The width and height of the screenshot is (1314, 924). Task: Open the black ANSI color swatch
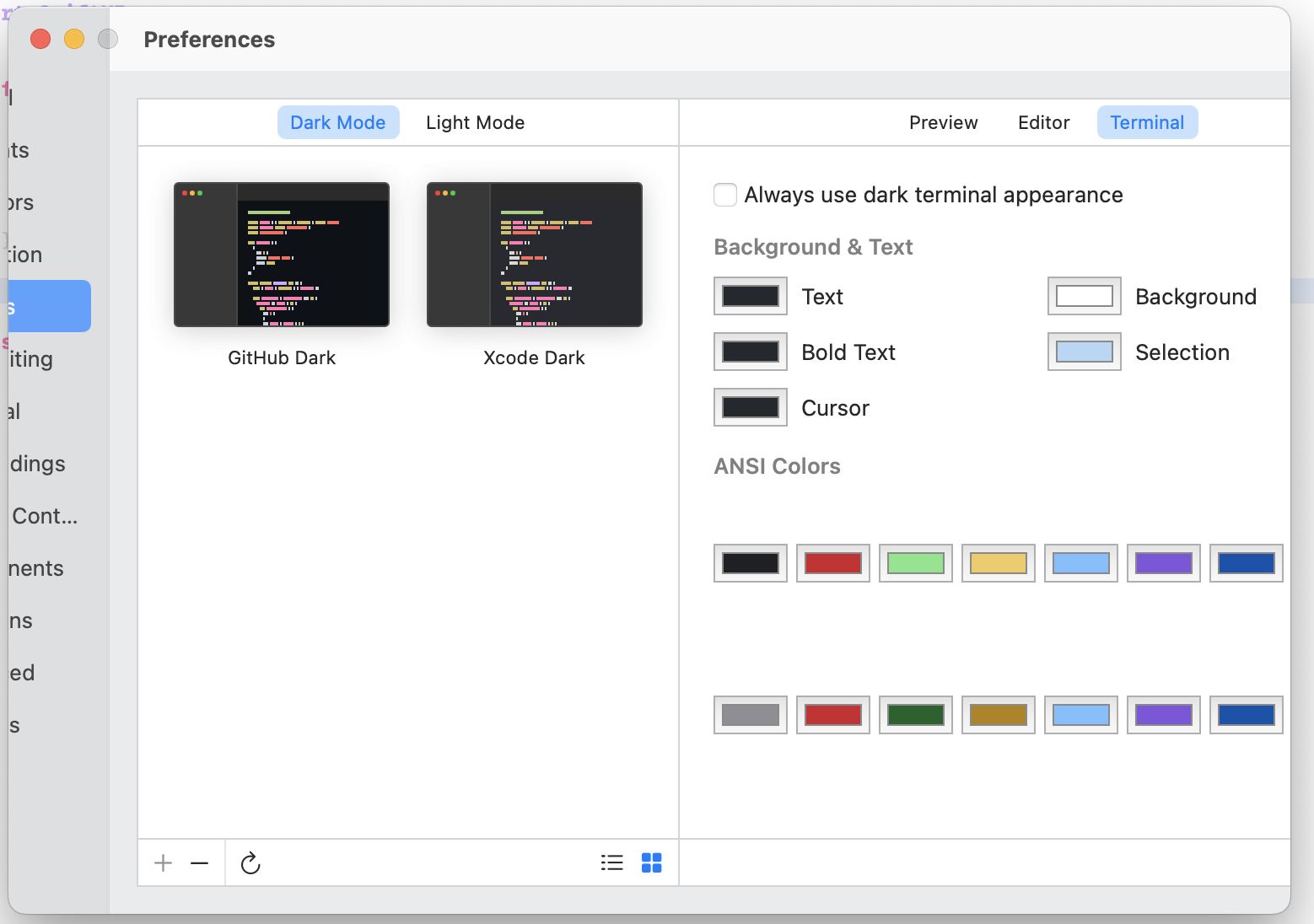pos(750,563)
